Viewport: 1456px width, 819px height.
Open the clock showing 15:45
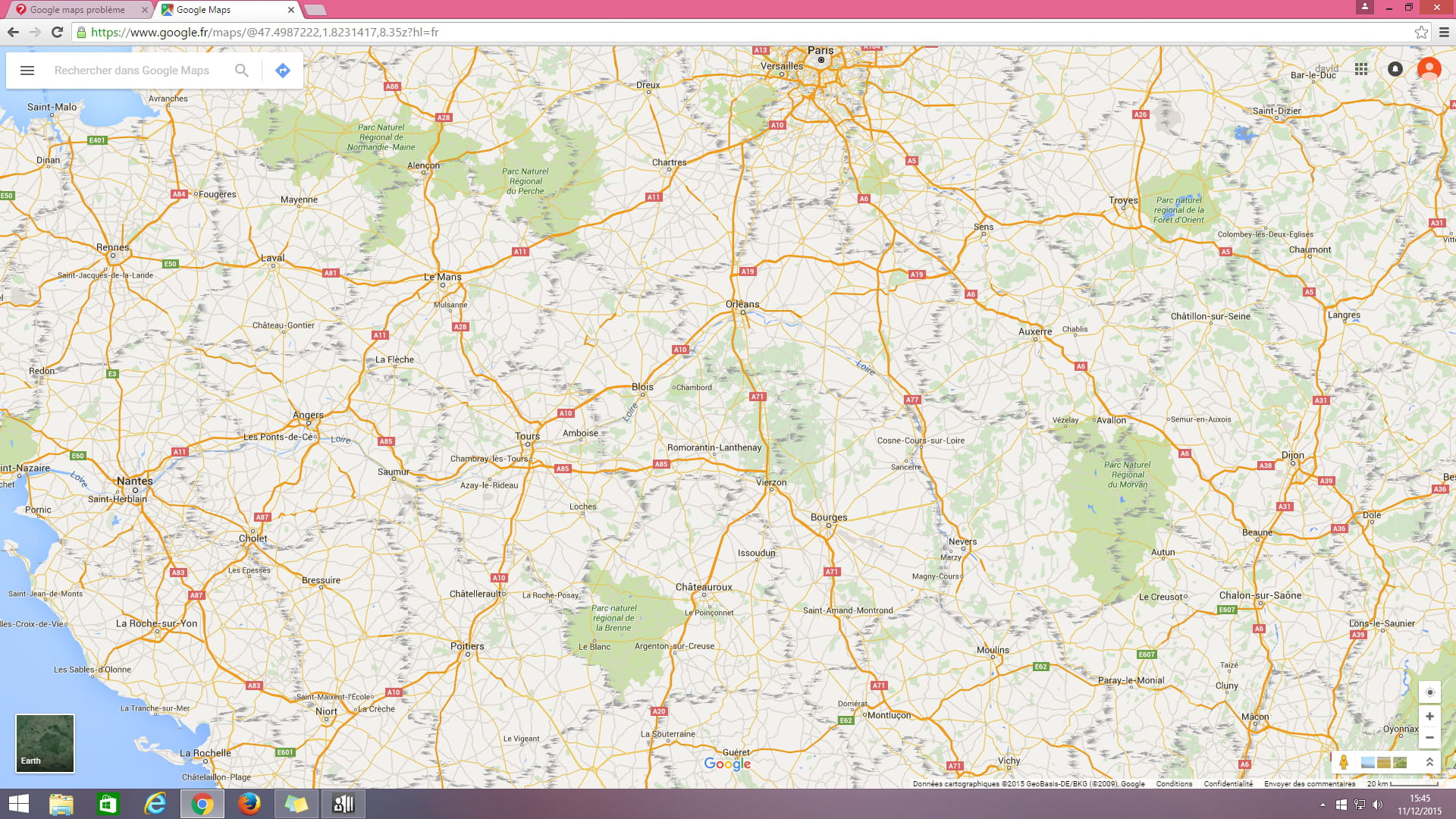[x=1420, y=805]
